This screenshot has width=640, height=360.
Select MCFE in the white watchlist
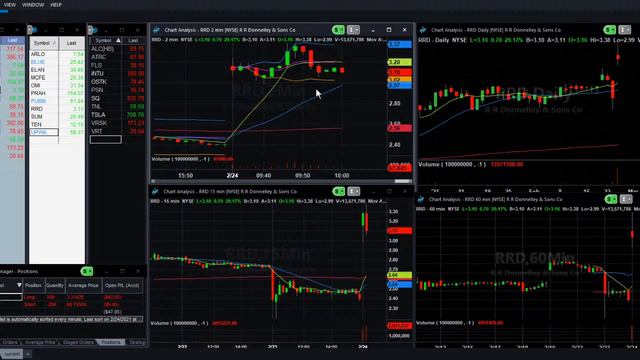coord(38,78)
